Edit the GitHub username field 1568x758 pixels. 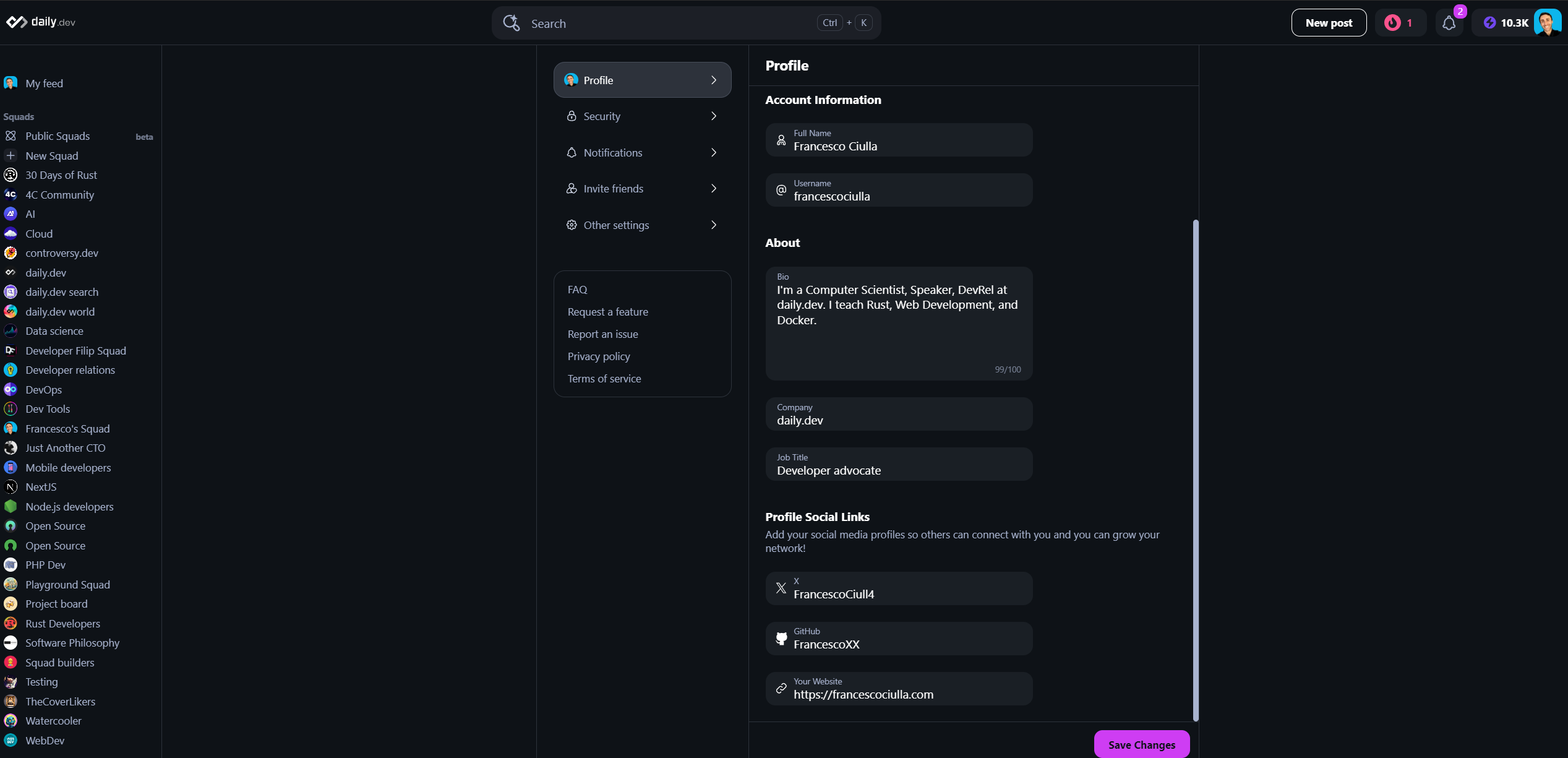click(x=899, y=639)
